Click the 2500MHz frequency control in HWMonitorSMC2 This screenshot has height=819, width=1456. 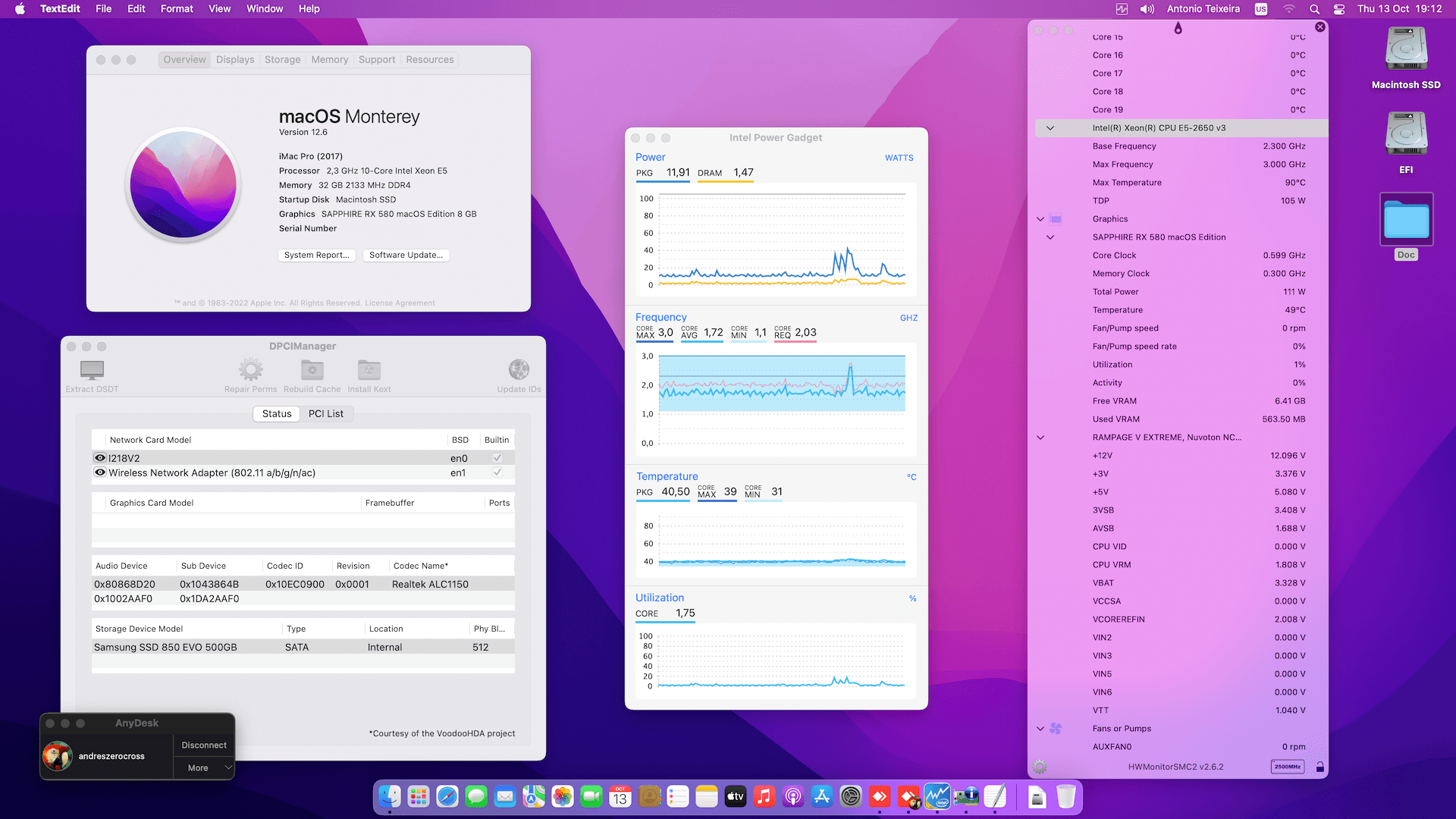click(x=1287, y=767)
